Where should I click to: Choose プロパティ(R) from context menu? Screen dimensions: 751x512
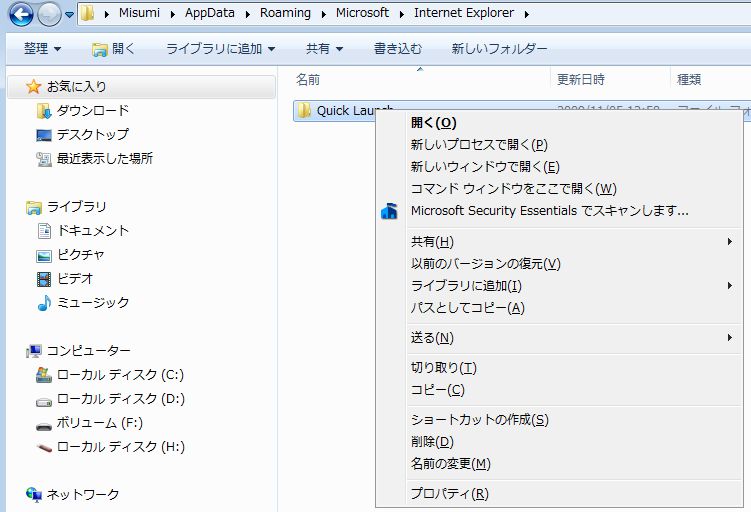450,494
